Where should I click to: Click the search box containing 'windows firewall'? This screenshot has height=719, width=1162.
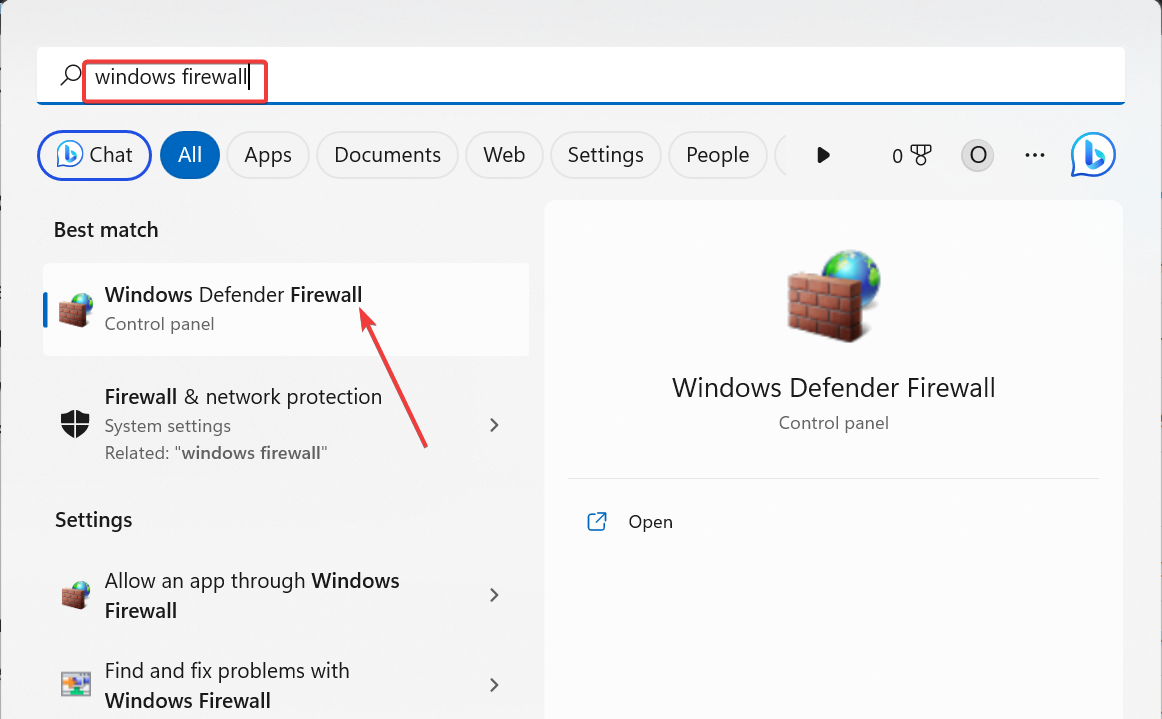581,76
